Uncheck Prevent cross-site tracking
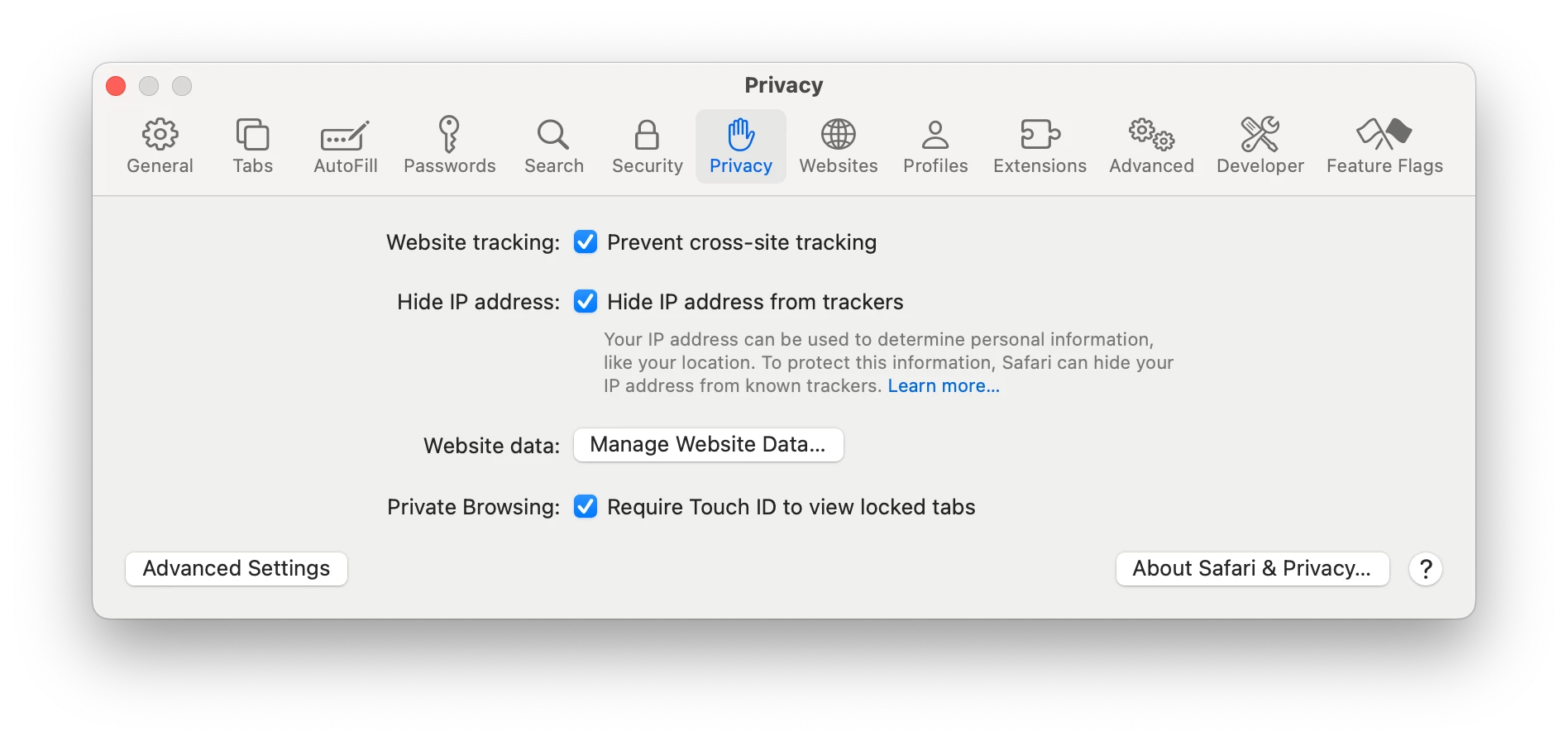 click(x=586, y=242)
